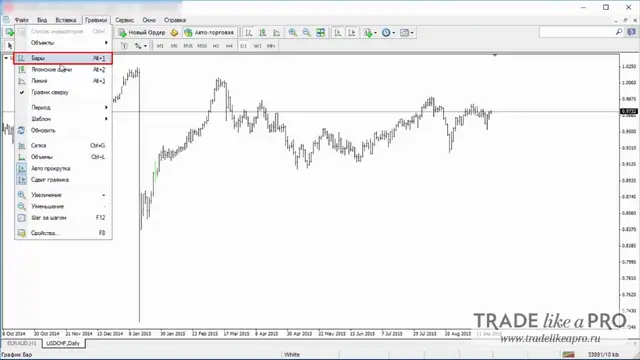Screen dimensions: 640x360
Task: Click the zoom in magnifier toolbar icon
Action: pos(293,33)
